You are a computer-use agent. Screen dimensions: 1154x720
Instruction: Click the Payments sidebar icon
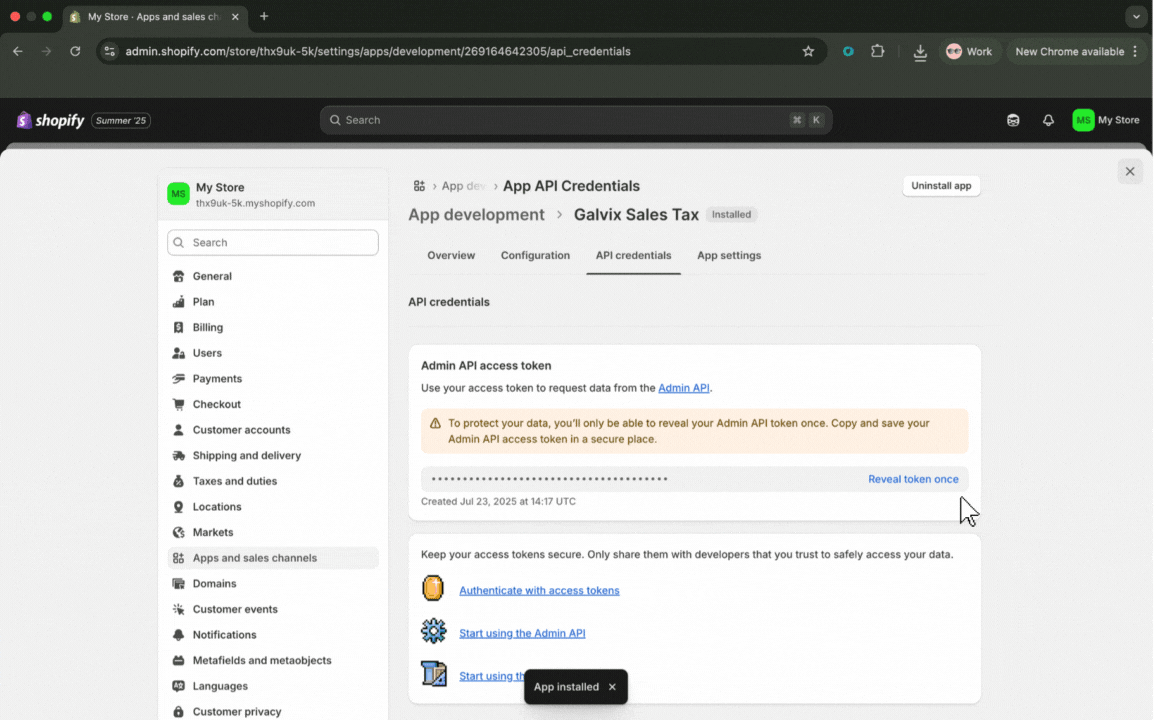click(178, 378)
